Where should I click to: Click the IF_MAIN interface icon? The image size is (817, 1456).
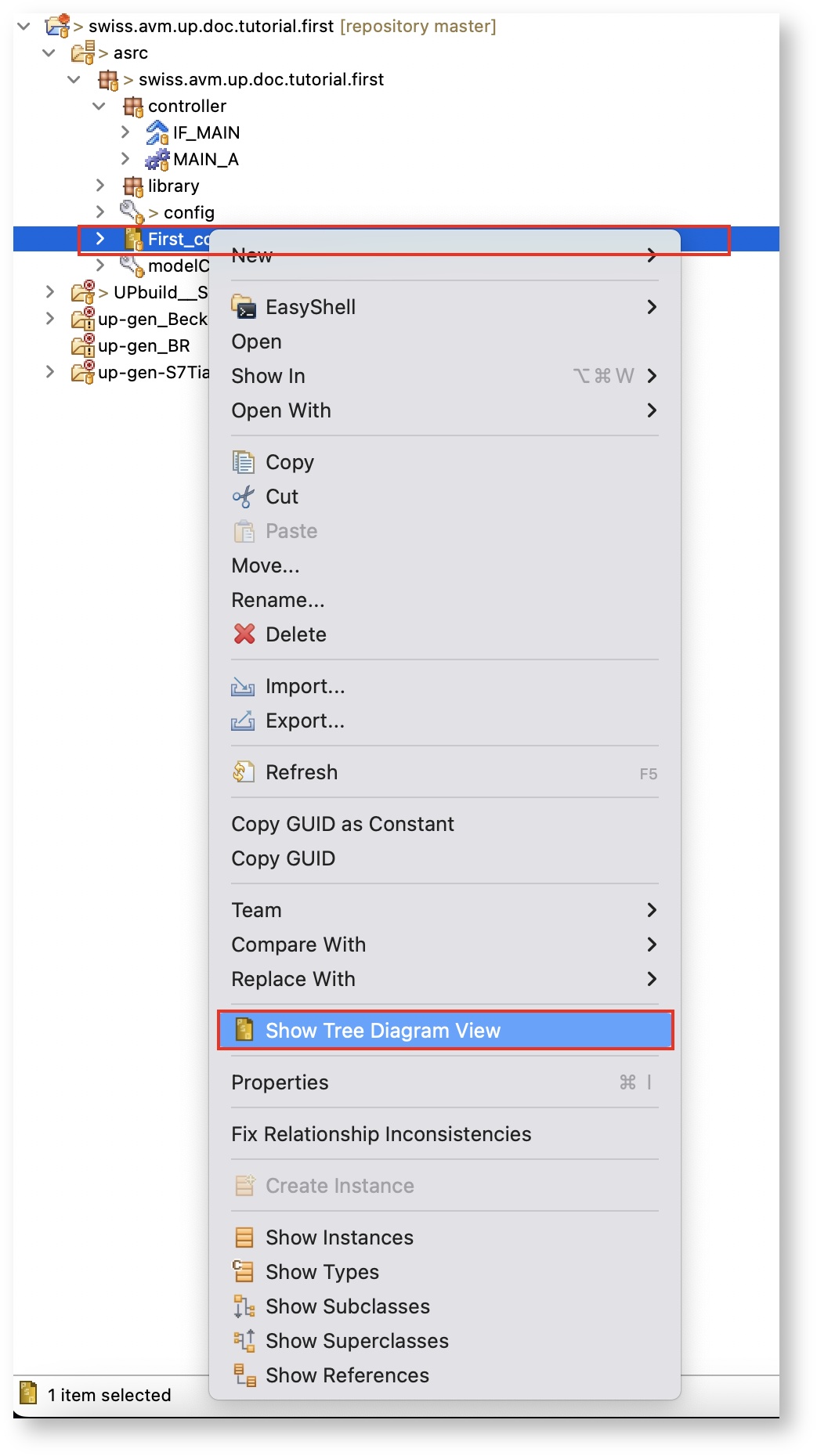(157, 133)
